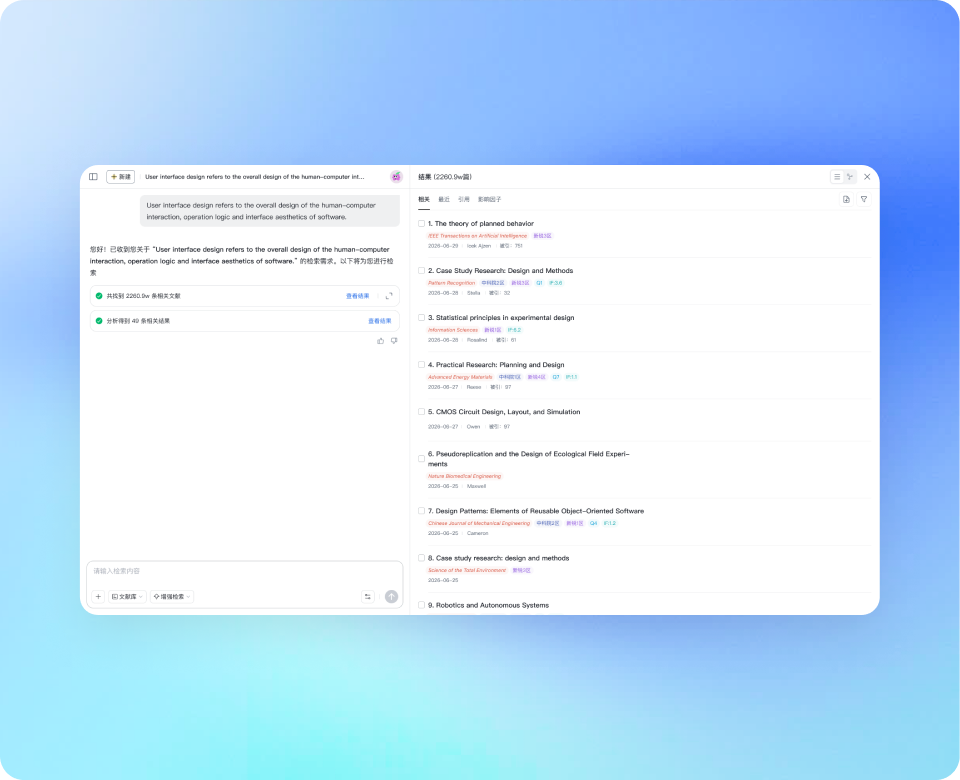The width and height of the screenshot is (960, 780).
Task: Switch to the 最近 tab
Action: pos(444,200)
